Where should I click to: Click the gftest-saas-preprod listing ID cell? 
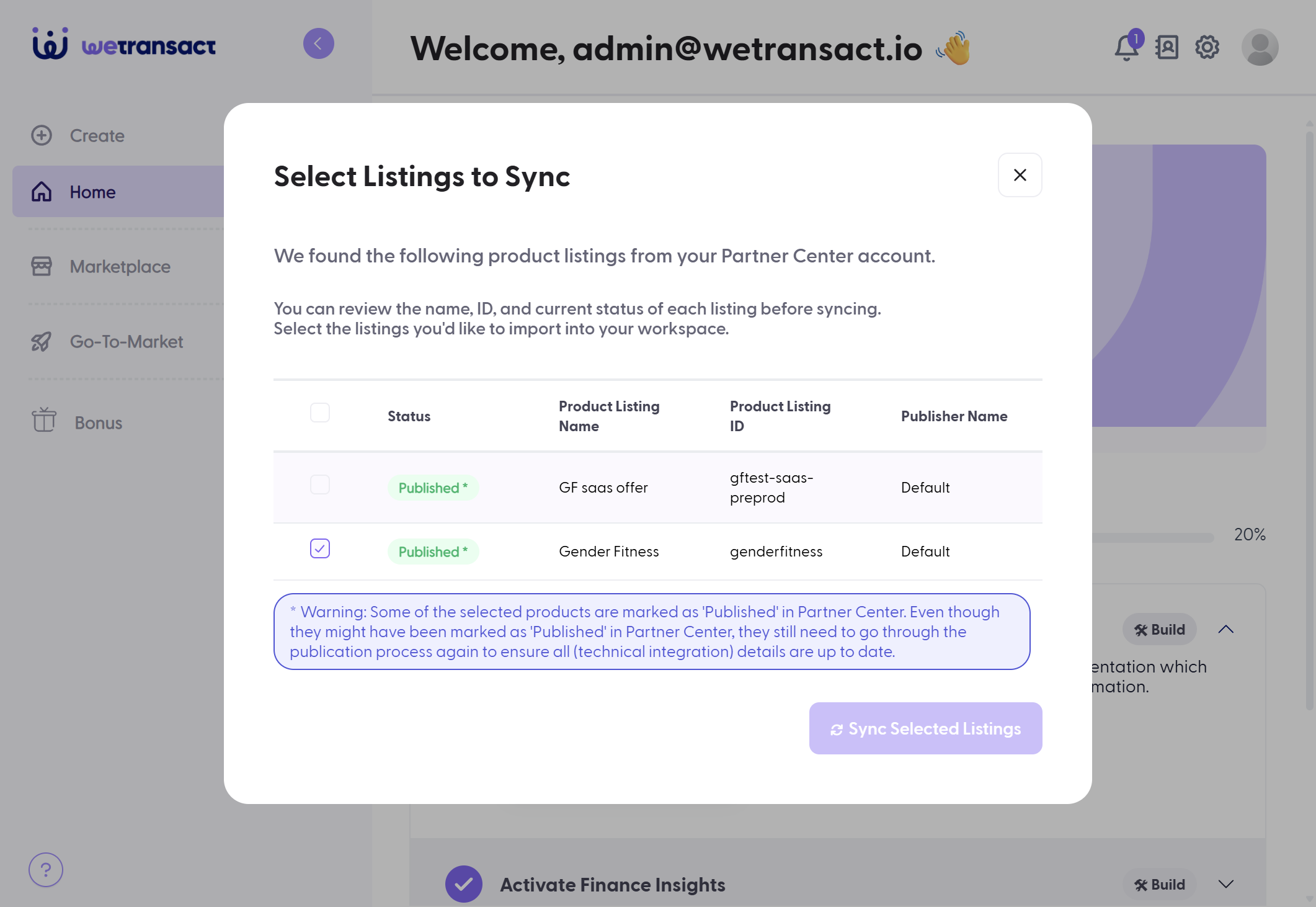pos(771,488)
